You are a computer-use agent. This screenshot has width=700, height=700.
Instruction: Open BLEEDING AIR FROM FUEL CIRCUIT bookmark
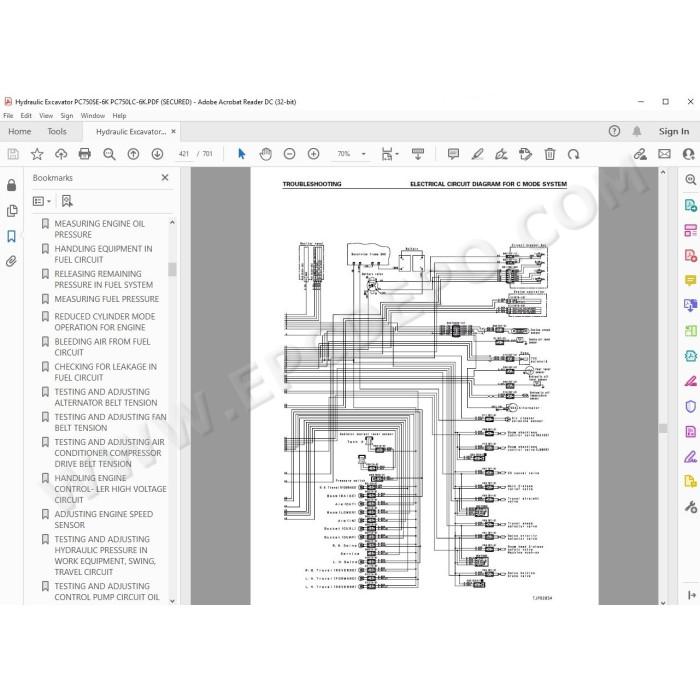click(x=102, y=347)
